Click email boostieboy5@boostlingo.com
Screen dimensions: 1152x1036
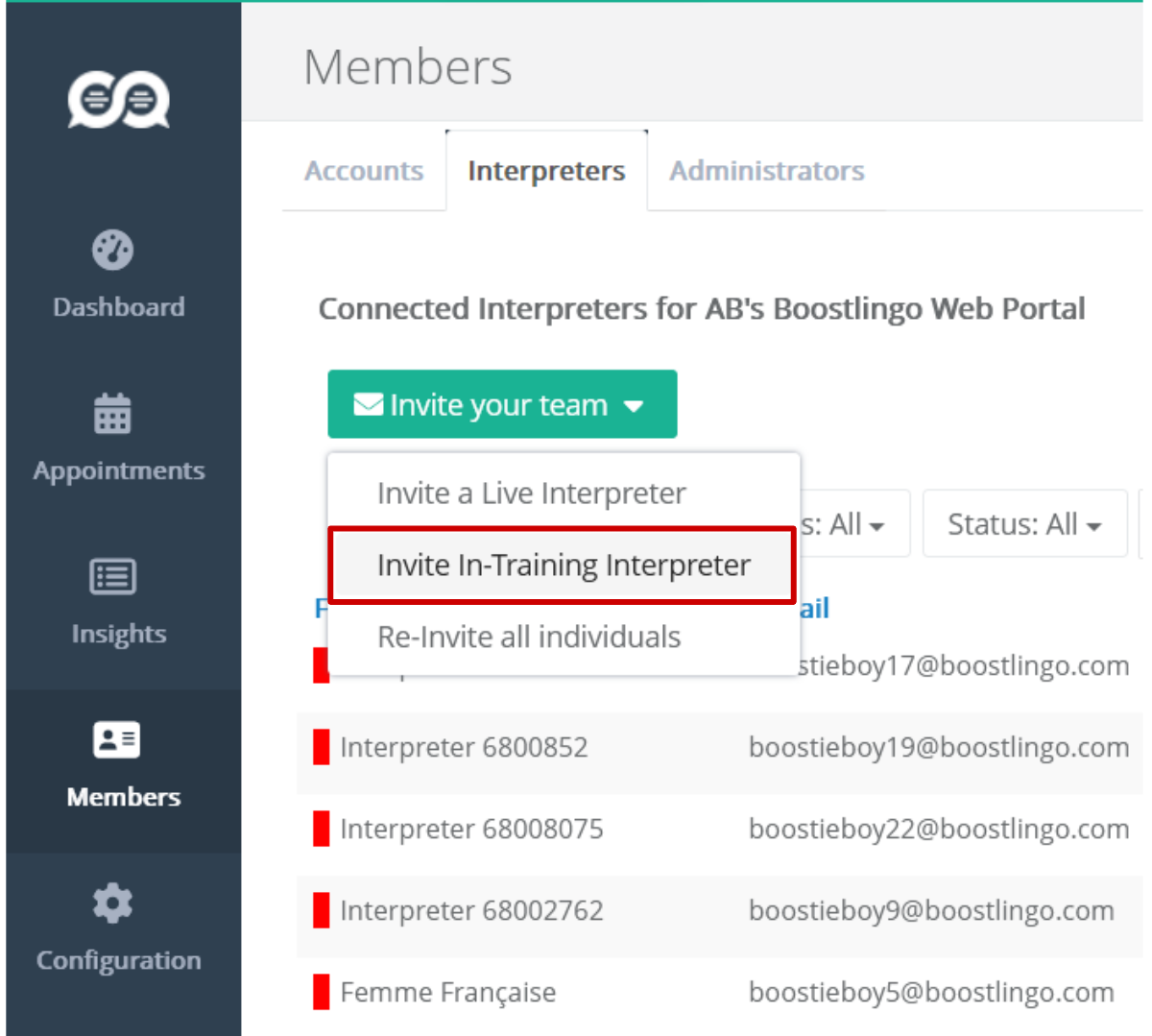point(931,992)
